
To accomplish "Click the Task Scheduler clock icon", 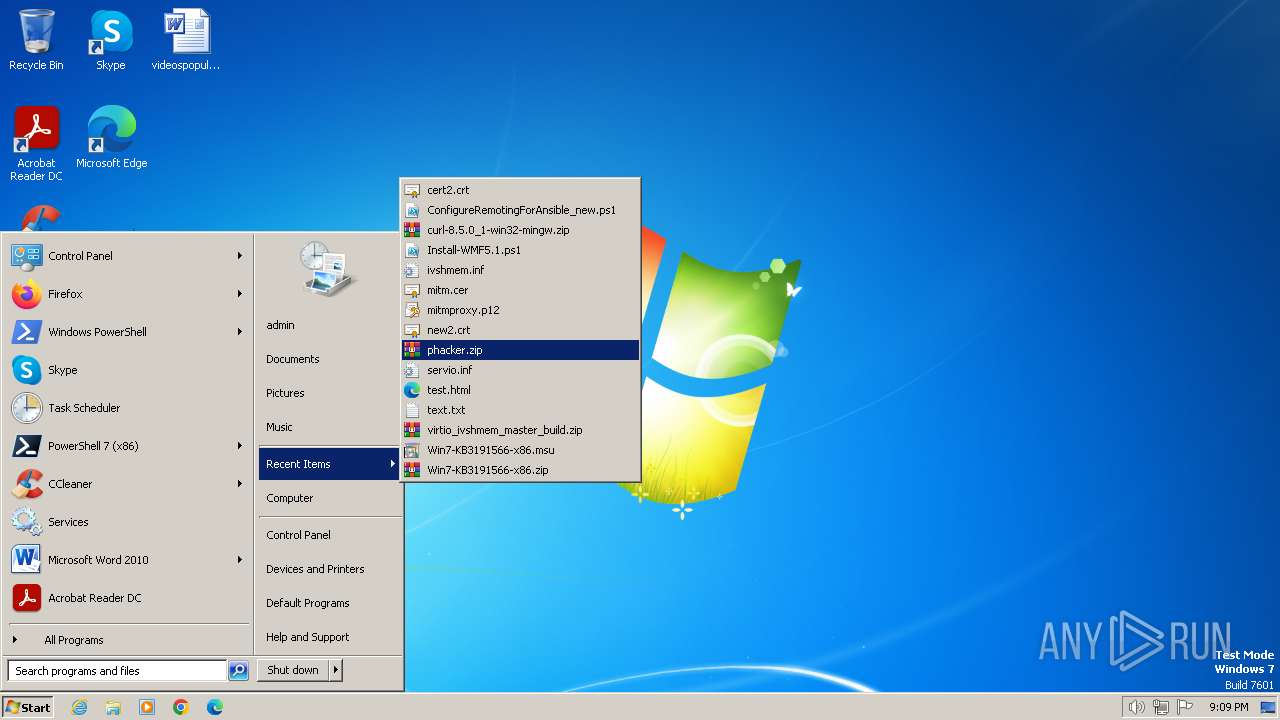I will pos(27,408).
